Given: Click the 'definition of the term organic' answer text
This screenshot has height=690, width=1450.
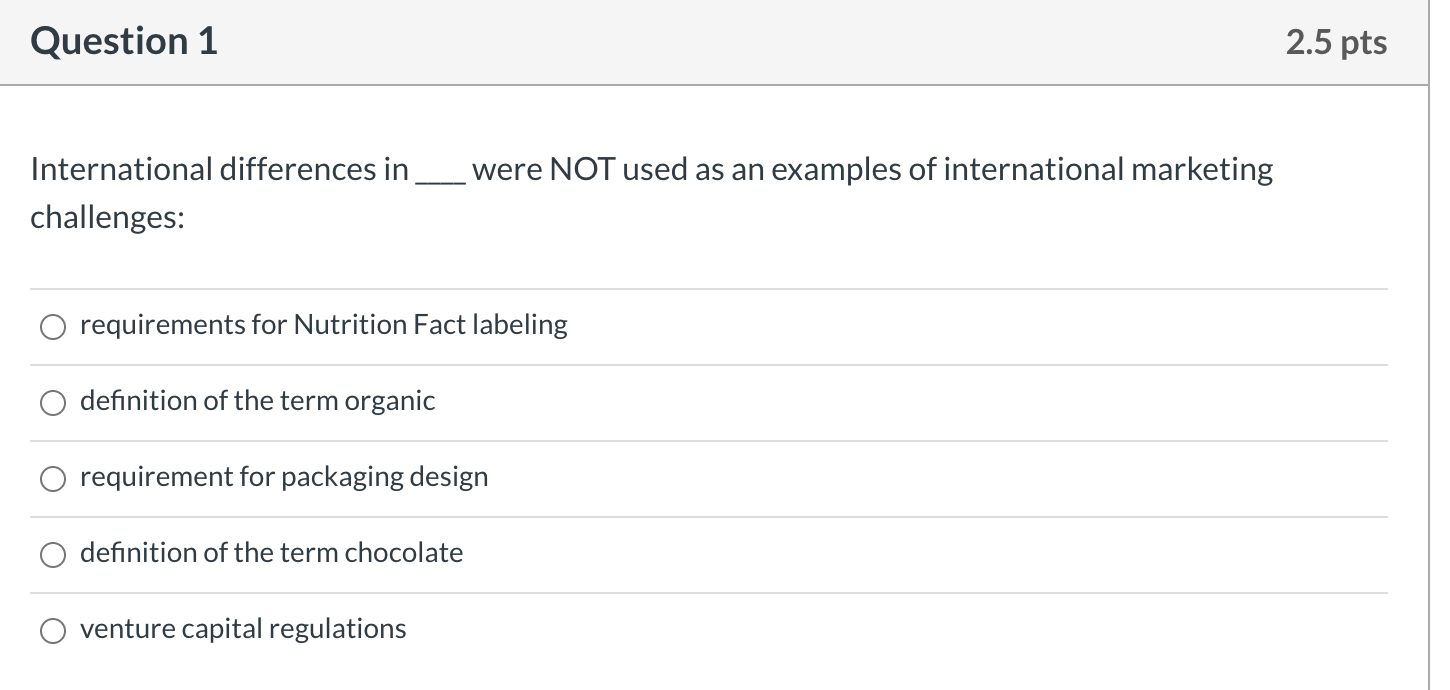Looking at the screenshot, I should click(x=257, y=400).
